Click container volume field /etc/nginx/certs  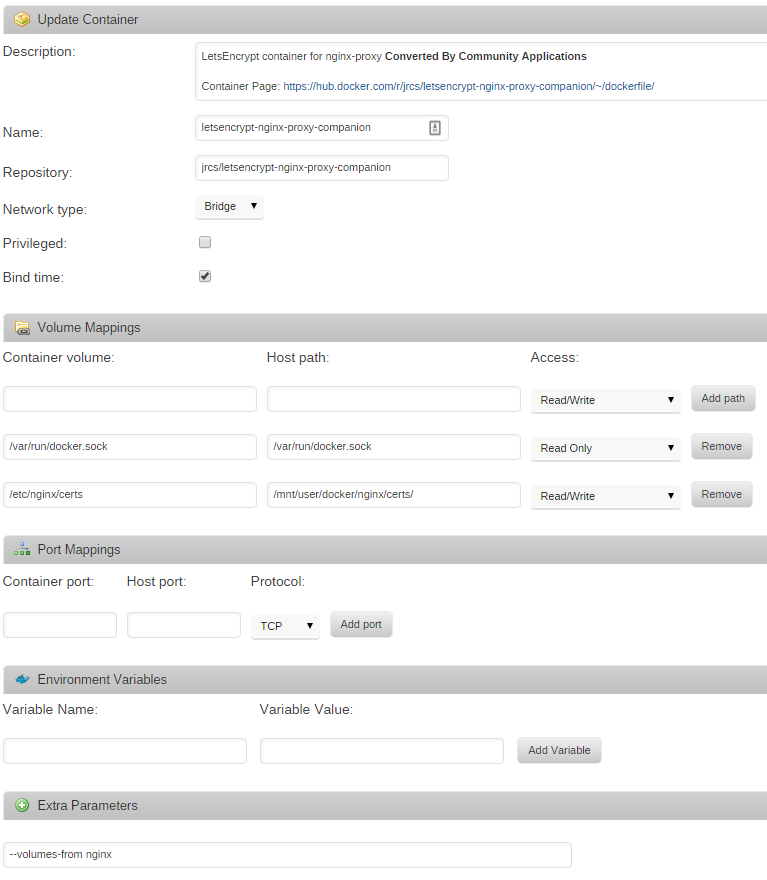pos(130,495)
